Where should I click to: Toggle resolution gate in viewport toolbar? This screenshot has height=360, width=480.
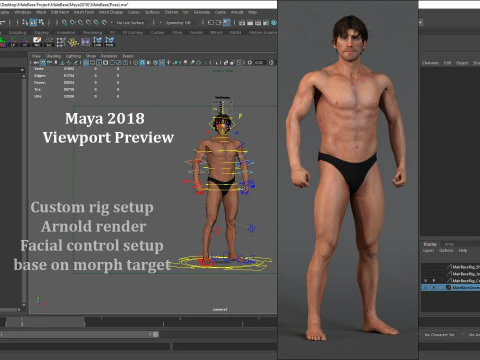click(99, 62)
